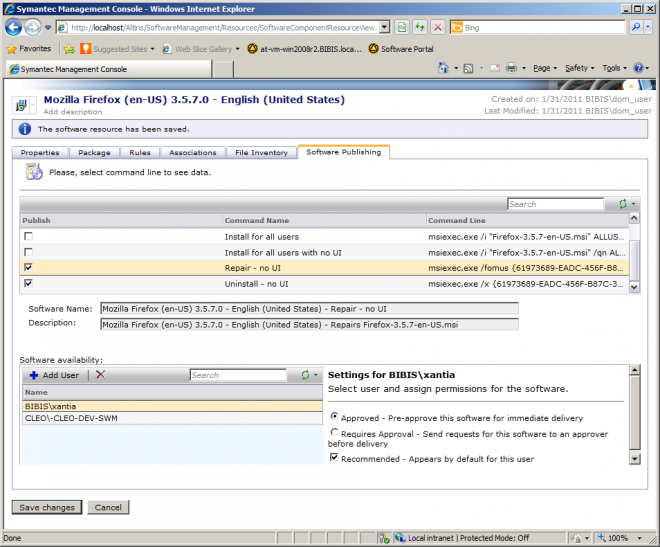Open the search provider dropdown arrow

[x=648, y=28]
